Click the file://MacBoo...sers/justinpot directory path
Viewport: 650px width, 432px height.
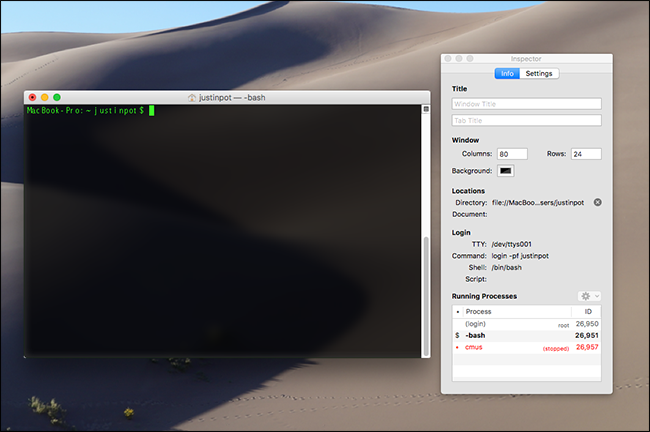[x=538, y=202]
